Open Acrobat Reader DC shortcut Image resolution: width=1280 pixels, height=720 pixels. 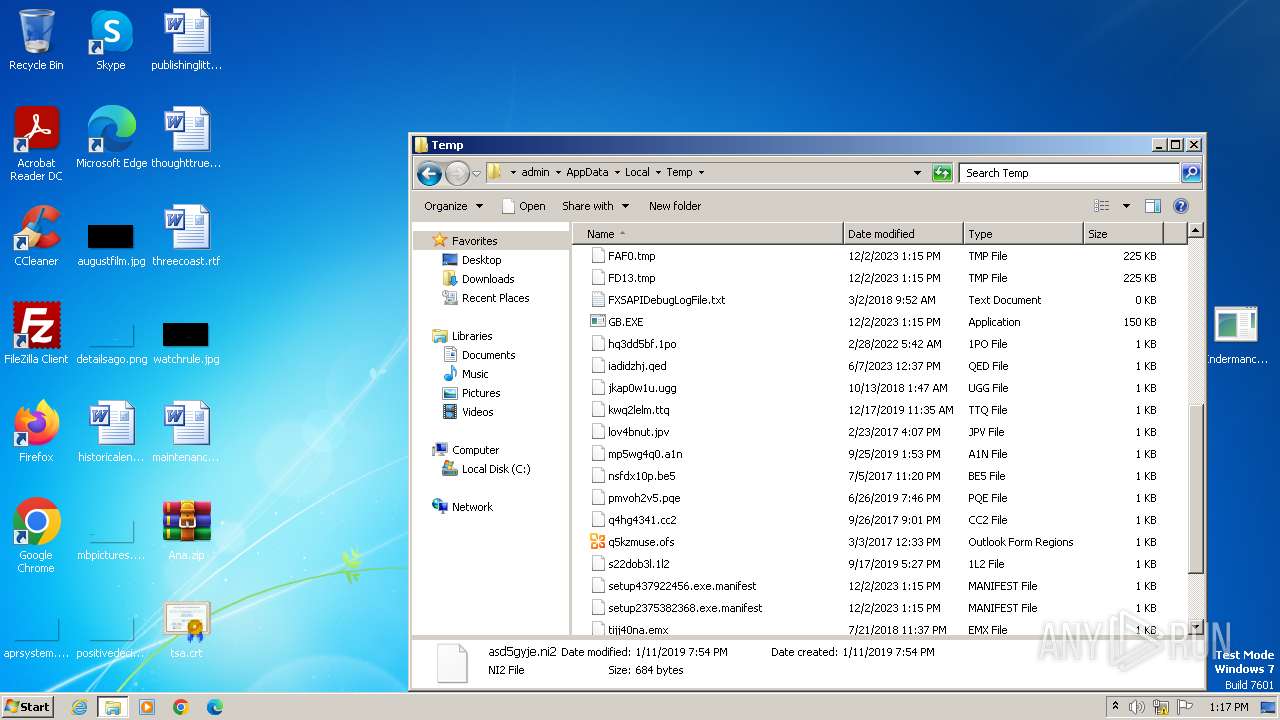coord(36,144)
